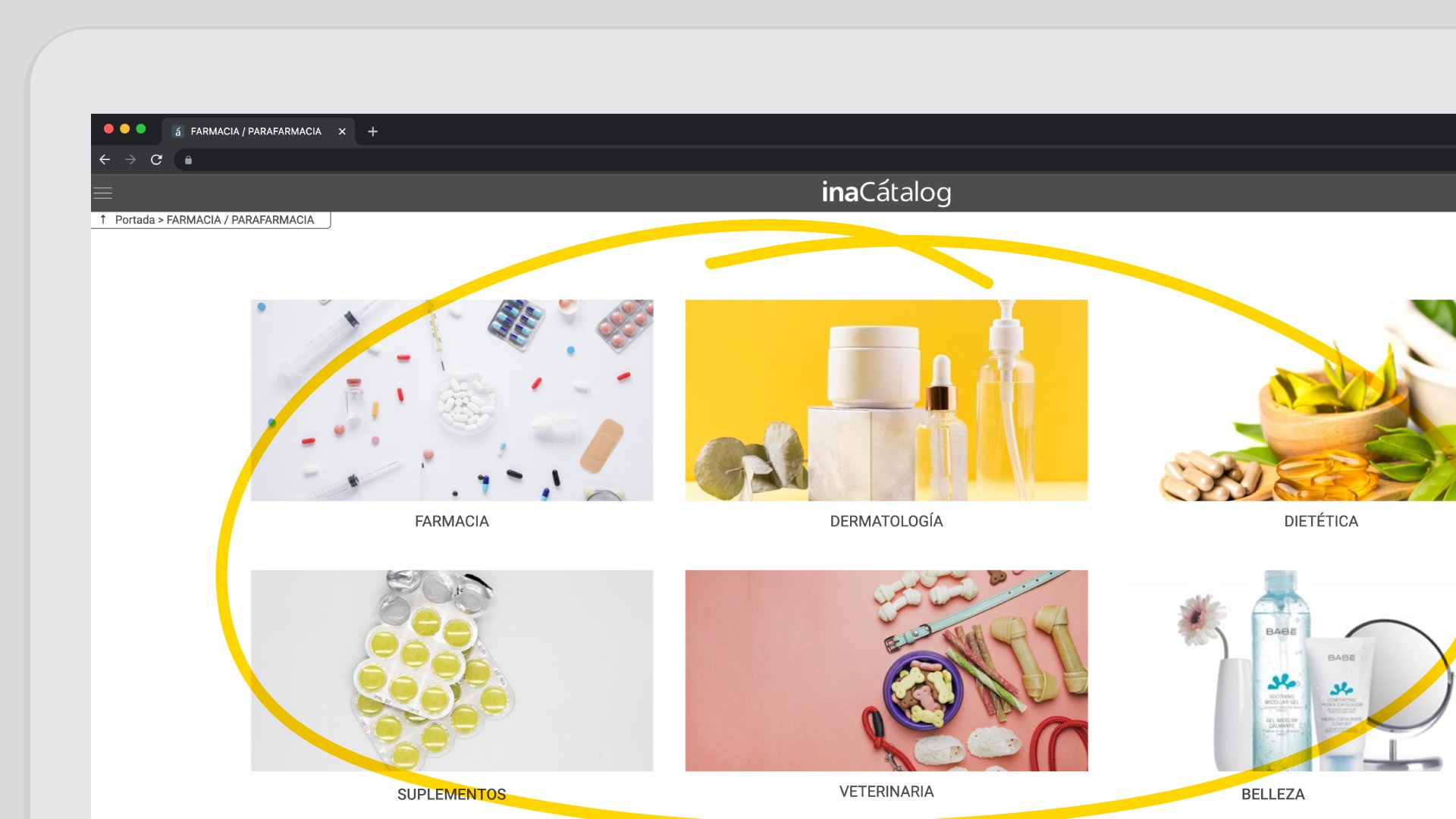Click the BELLEZA category label
This screenshot has width=1456, height=819.
pyautogui.click(x=1272, y=794)
